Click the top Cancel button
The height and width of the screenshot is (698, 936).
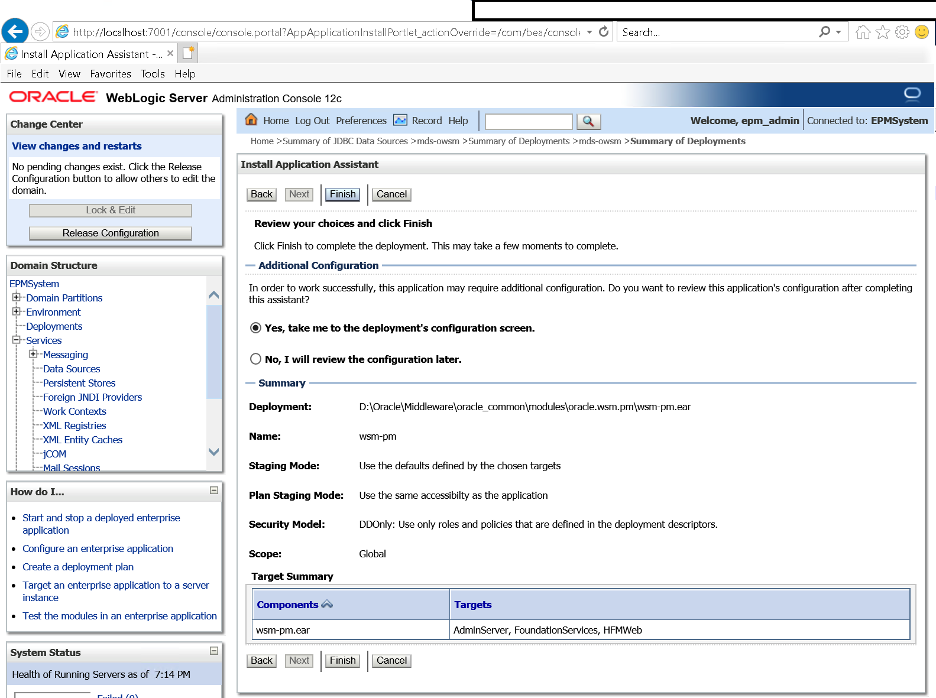(392, 194)
